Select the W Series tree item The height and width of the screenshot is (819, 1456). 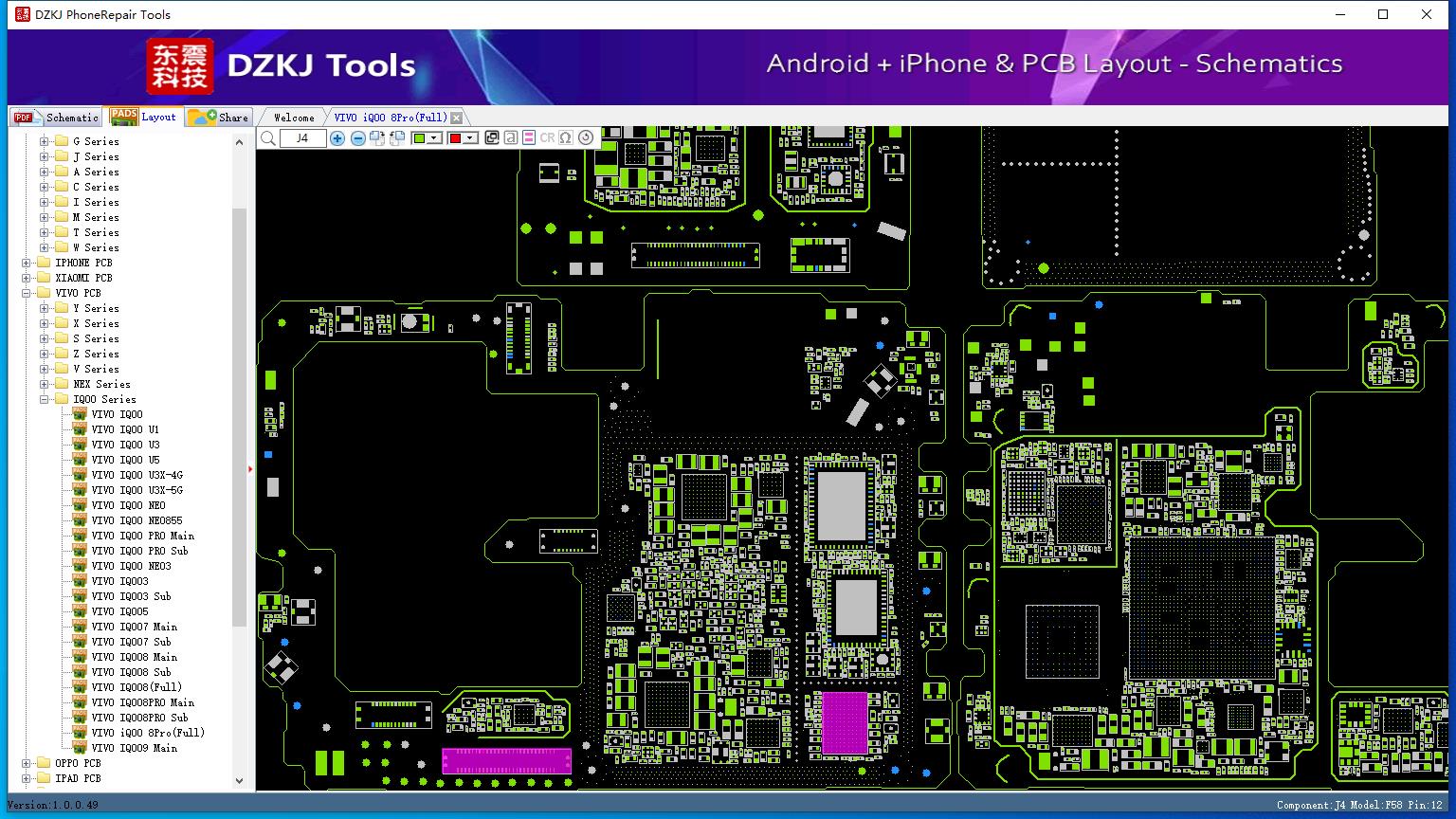coord(96,247)
